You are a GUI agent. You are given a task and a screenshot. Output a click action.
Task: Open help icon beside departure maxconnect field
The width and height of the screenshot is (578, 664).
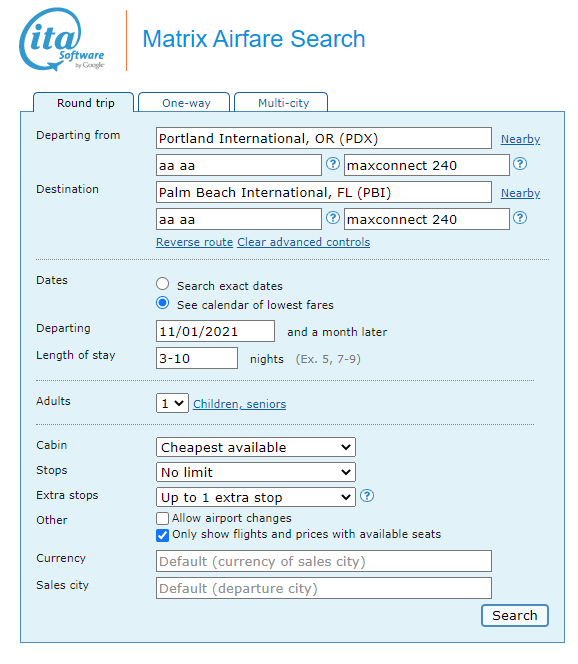(520, 163)
